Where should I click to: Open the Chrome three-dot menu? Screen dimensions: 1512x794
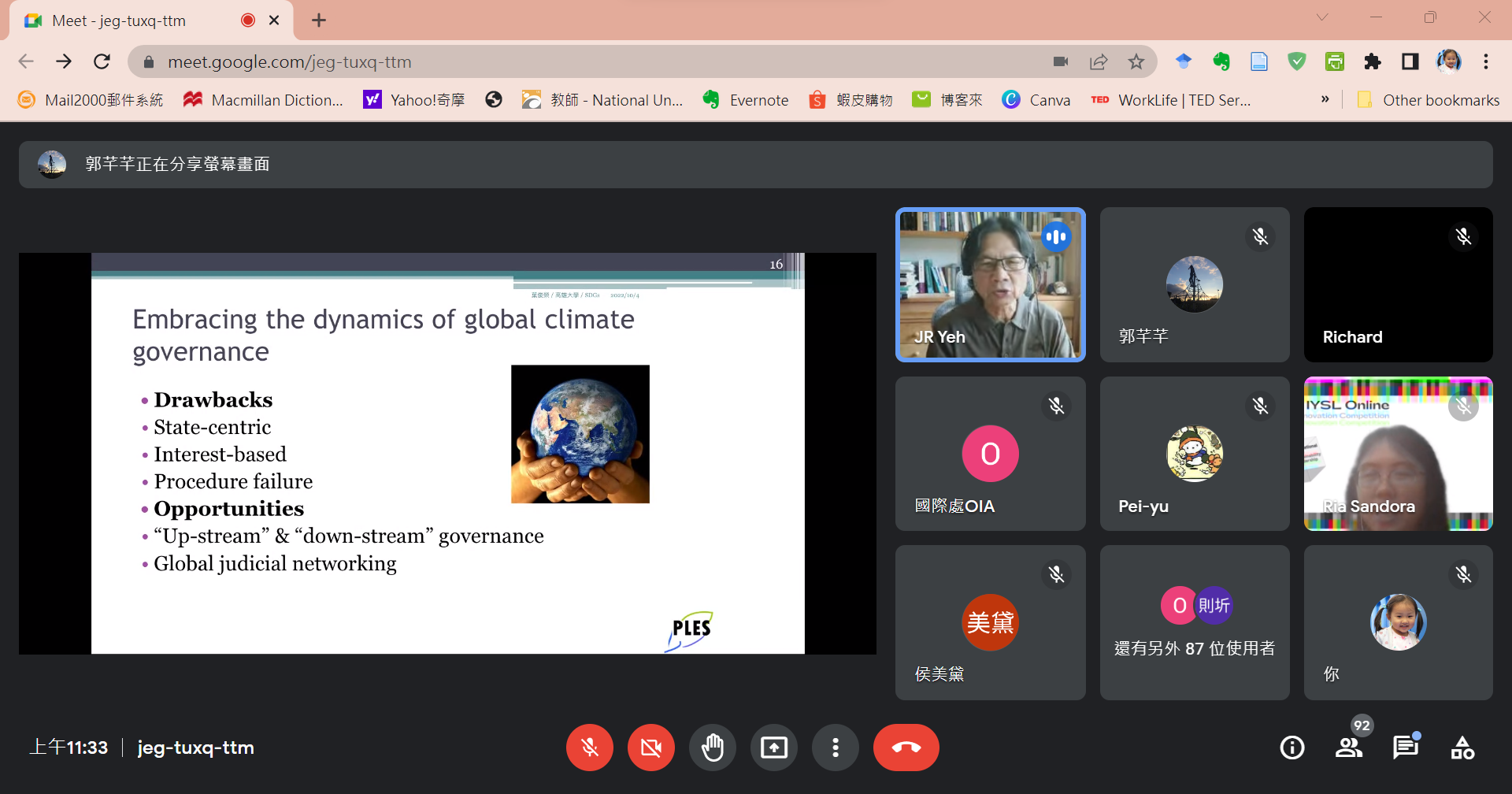coord(1486,61)
